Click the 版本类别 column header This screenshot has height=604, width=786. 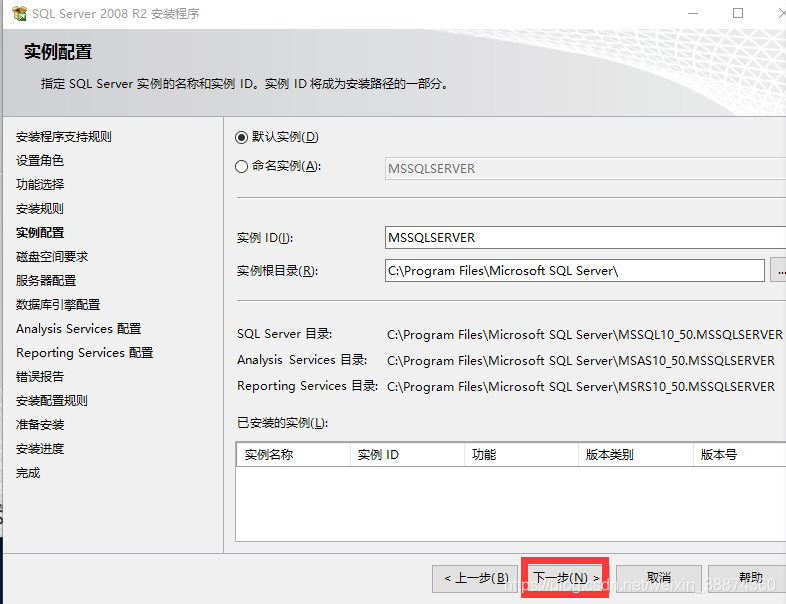pyautogui.click(x=636, y=455)
